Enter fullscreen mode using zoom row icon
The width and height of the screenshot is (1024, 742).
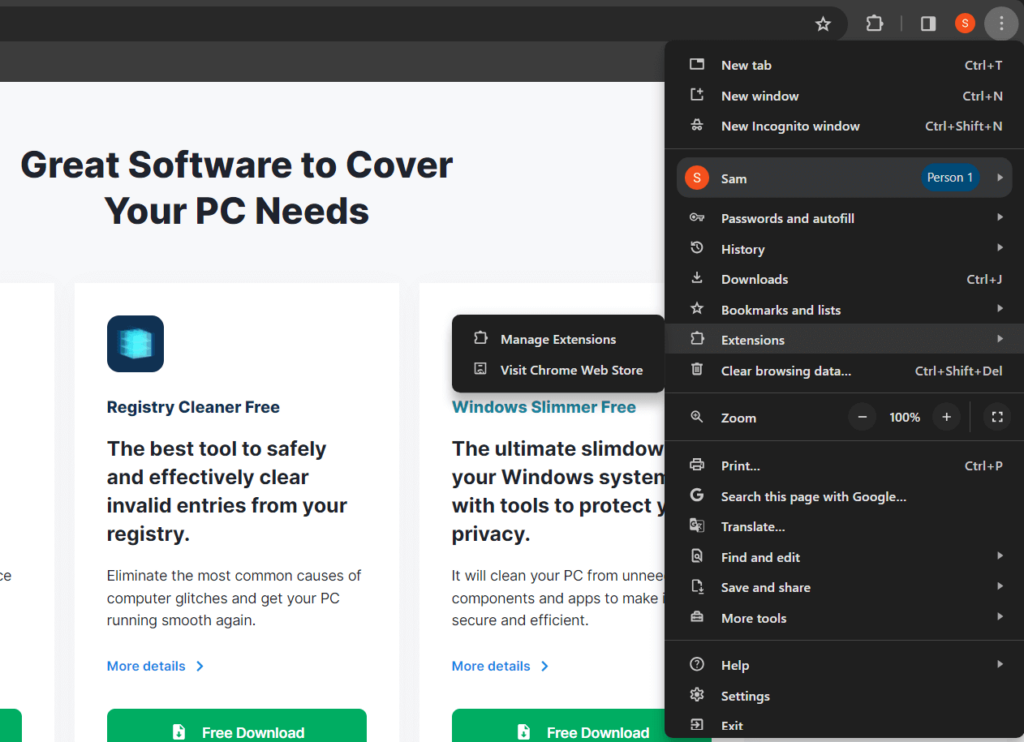tap(996, 417)
